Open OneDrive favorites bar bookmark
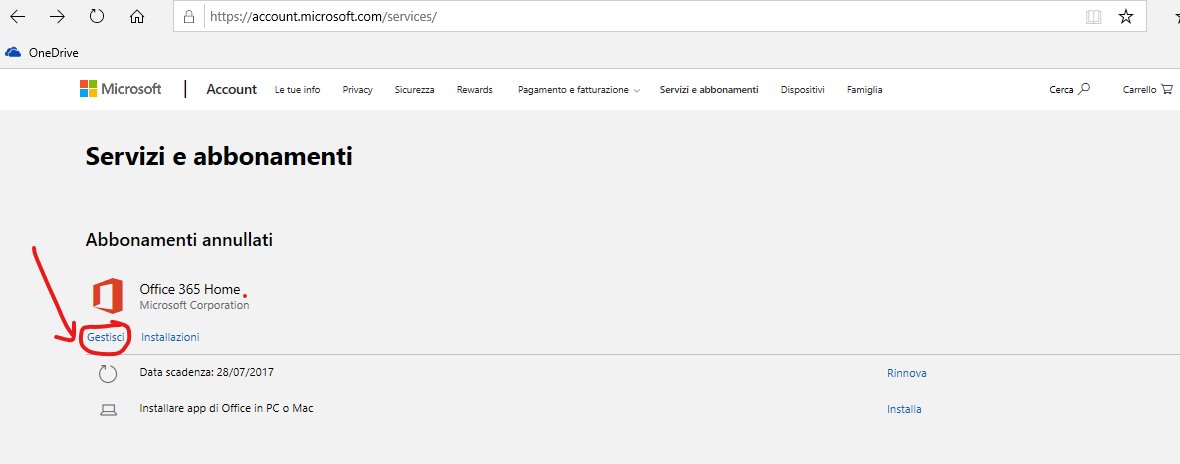The height and width of the screenshot is (464, 1180). (x=42, y=53)
